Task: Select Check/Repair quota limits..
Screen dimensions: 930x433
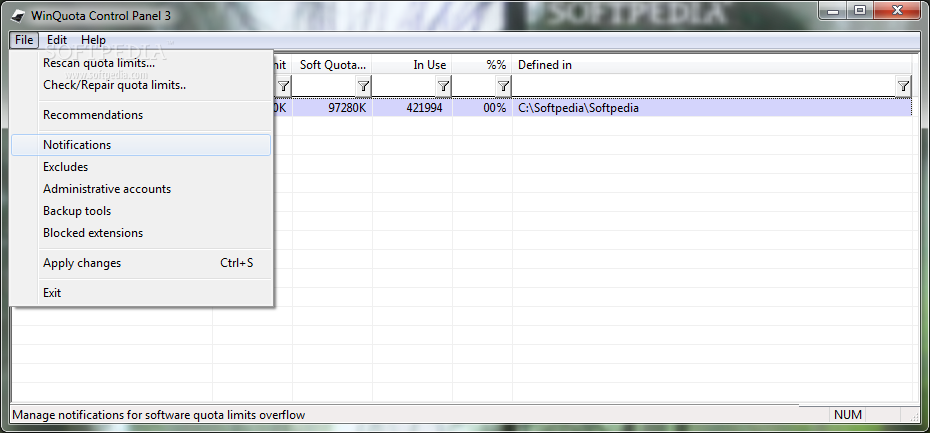Action: pyautogui.click(x=141, y=85)
